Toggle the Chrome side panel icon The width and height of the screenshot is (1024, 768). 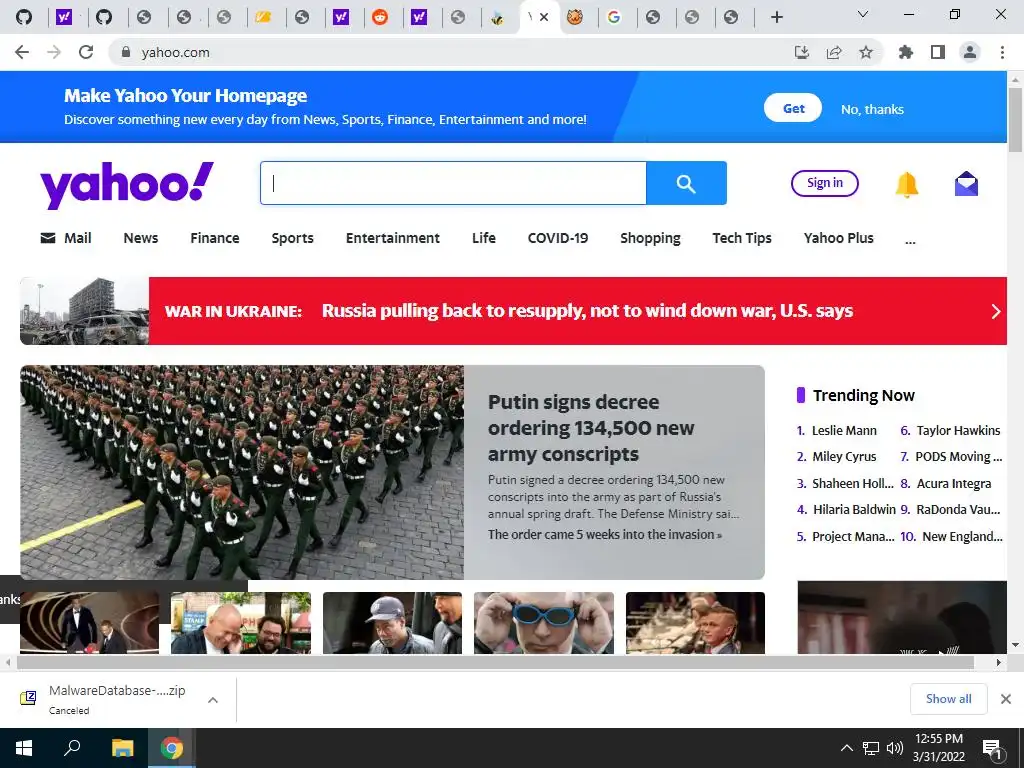pyautogui.click(x=938, y=52)
